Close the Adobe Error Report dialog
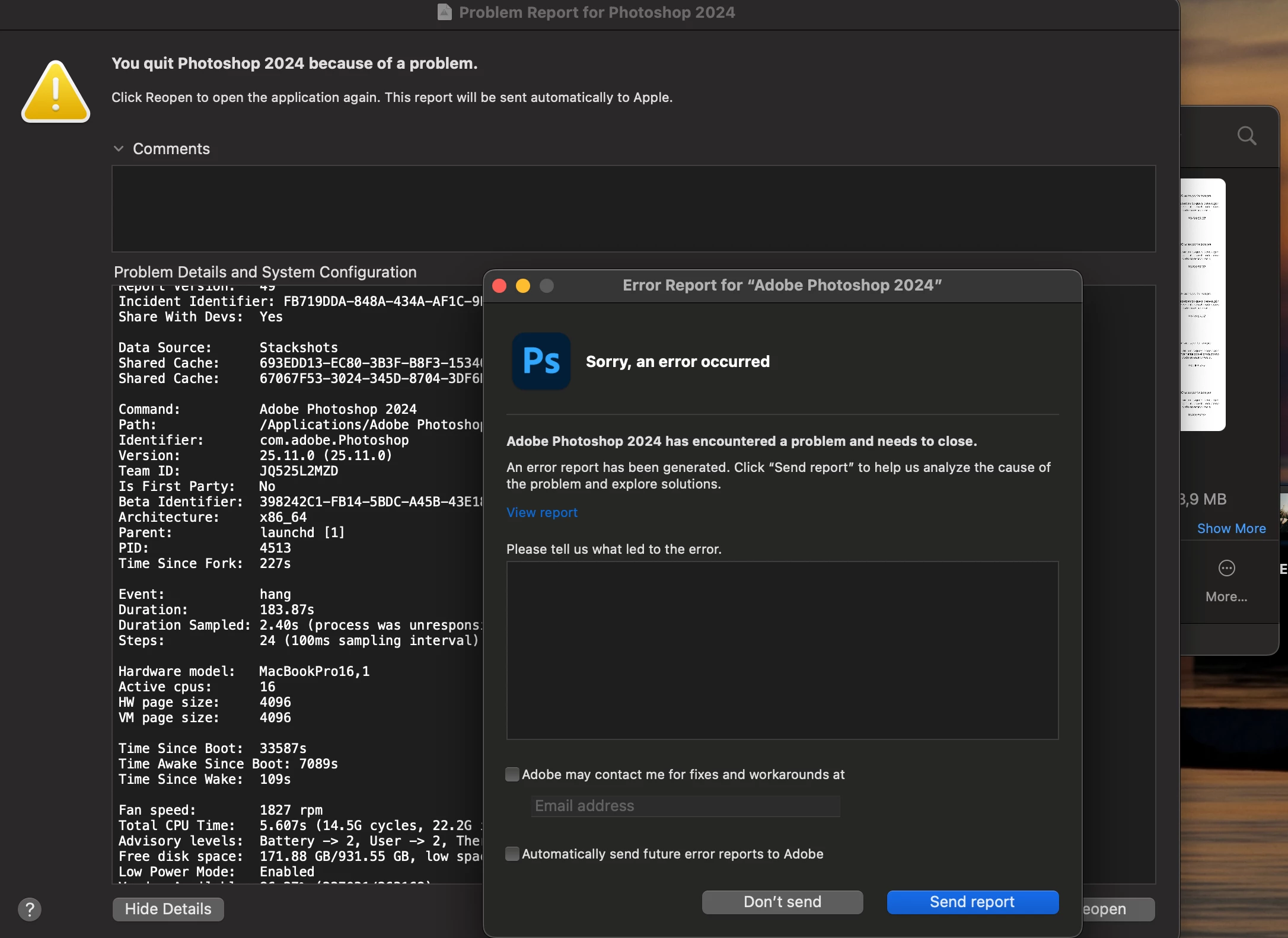1288x938 pixels. (x=499, y=286)
